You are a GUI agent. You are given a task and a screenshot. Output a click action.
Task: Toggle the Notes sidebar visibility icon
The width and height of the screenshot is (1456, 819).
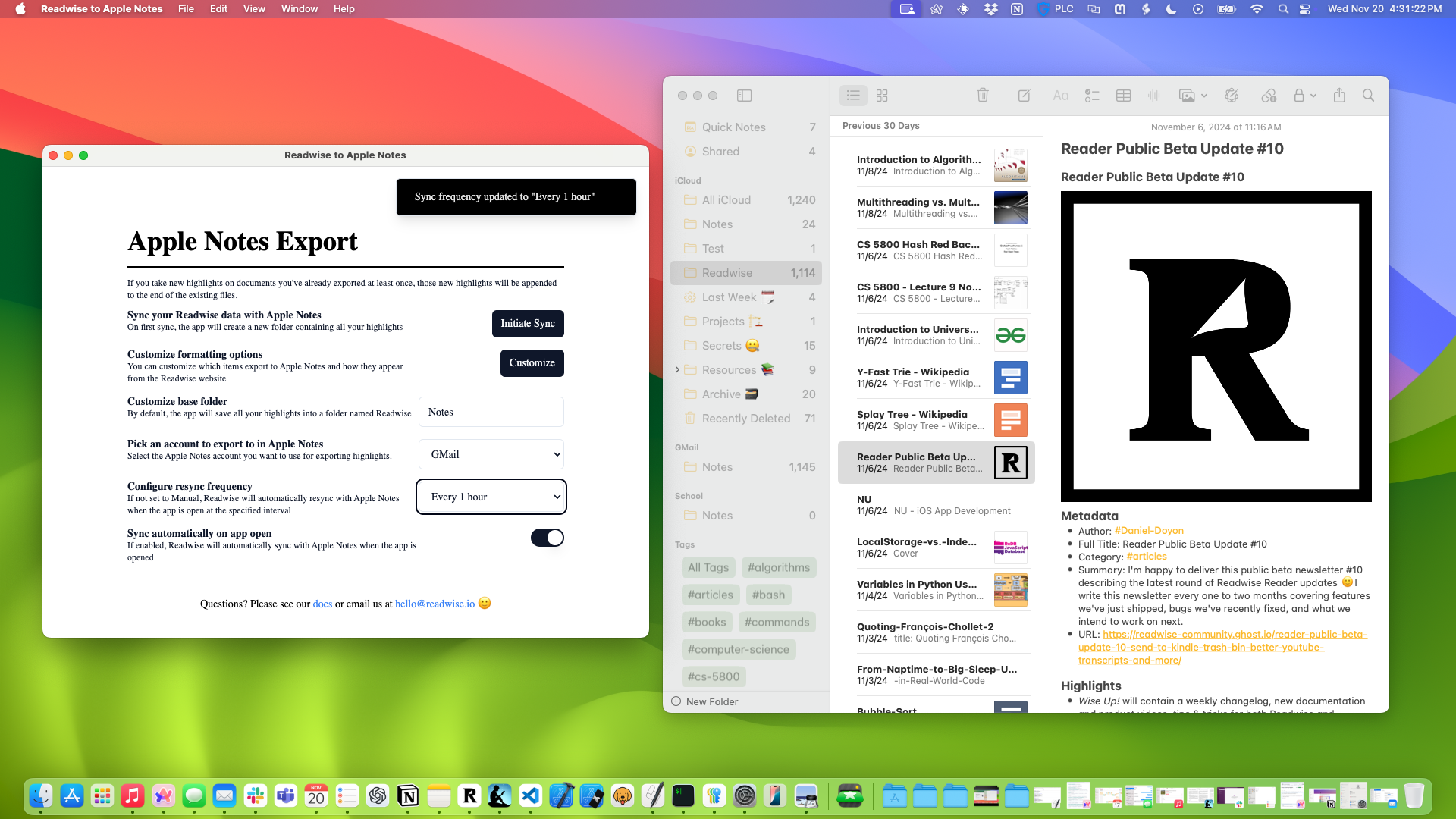pyautogui.click(x=744, y=96)
